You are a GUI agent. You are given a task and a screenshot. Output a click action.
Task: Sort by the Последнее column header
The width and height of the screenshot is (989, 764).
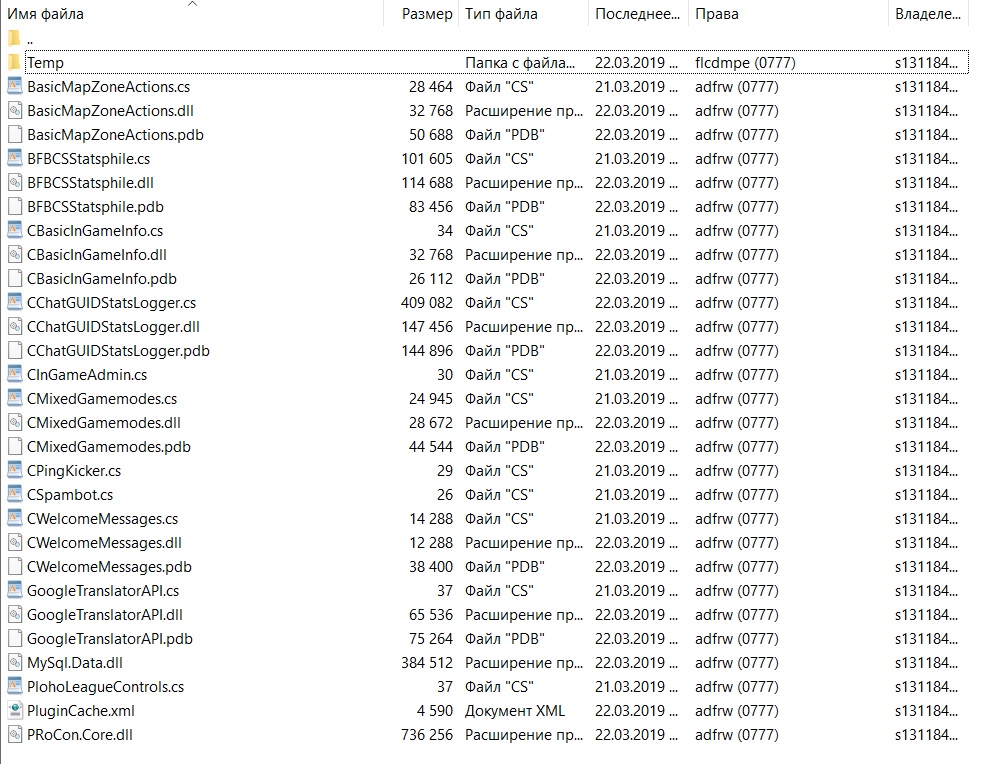coord(638,14)
